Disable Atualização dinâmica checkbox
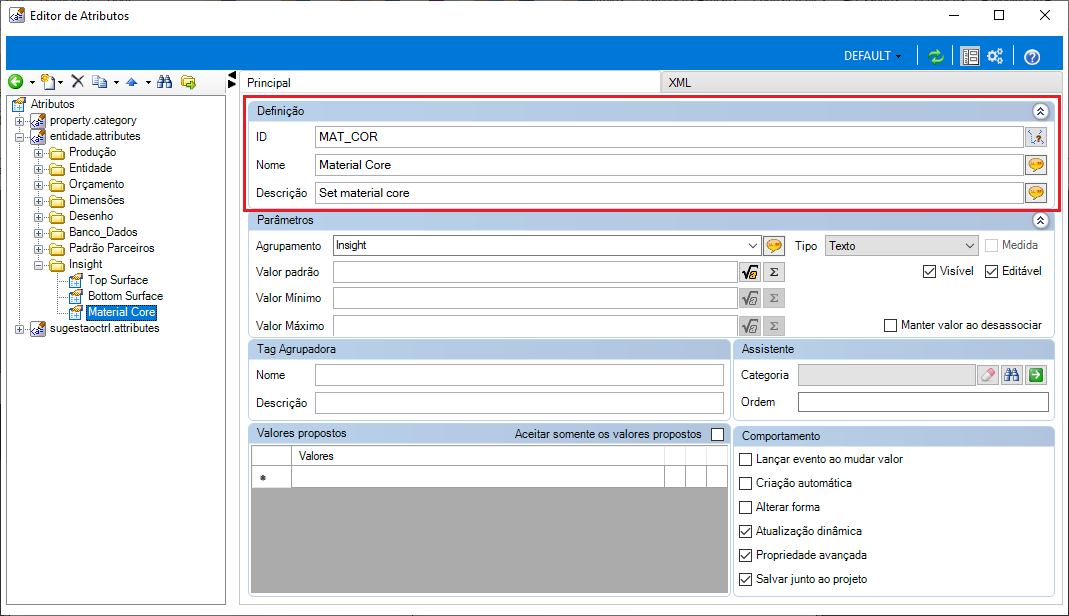 pos(746,531)
